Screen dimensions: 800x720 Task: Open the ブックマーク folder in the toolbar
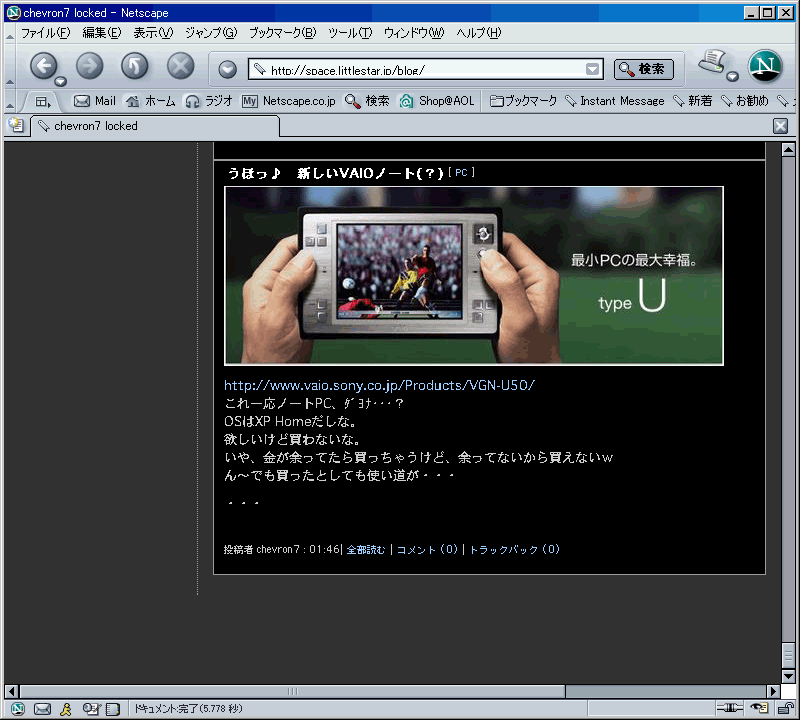pos(523,101)
